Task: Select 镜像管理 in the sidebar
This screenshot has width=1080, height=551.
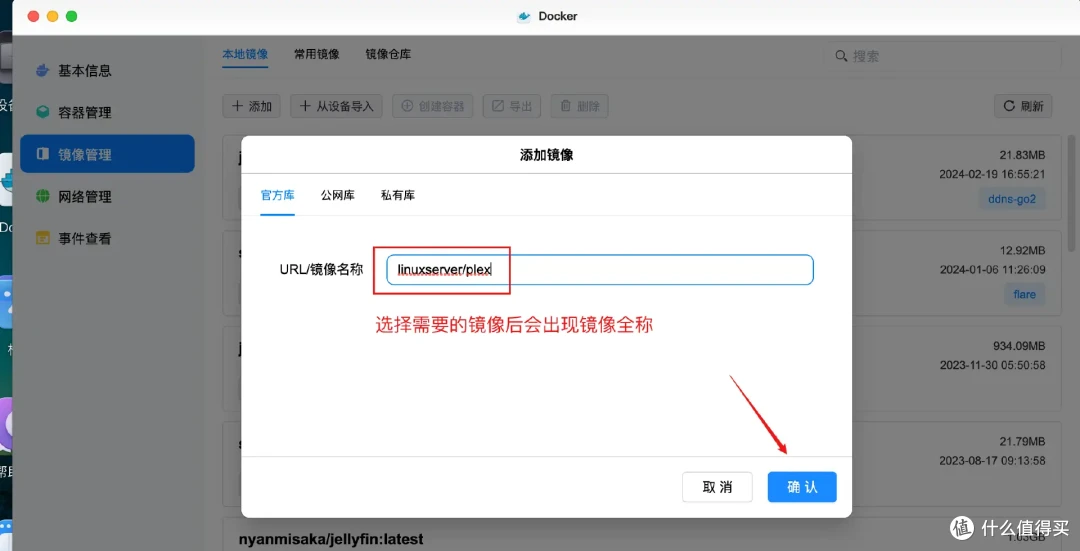Action: pos(107,154)
